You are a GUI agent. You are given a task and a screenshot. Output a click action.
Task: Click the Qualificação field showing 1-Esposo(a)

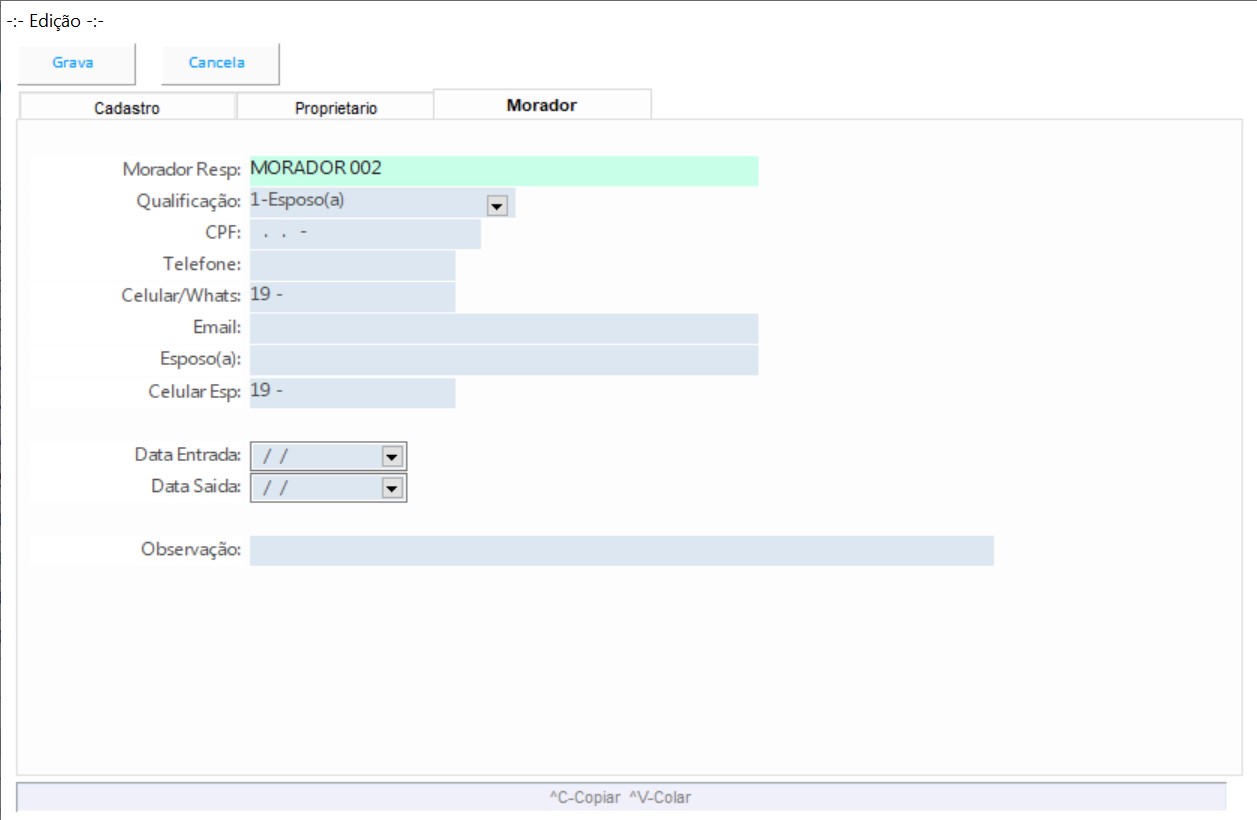[365, 202]
